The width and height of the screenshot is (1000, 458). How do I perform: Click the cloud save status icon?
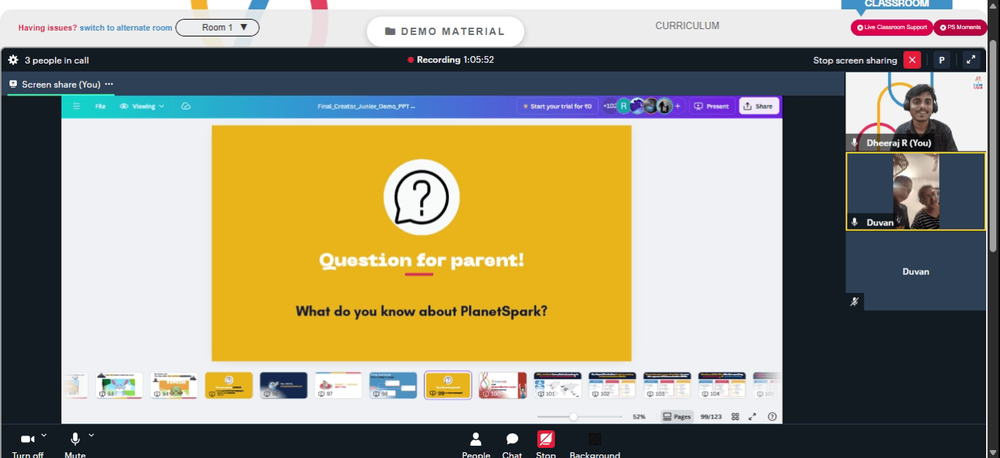point(186,107)
